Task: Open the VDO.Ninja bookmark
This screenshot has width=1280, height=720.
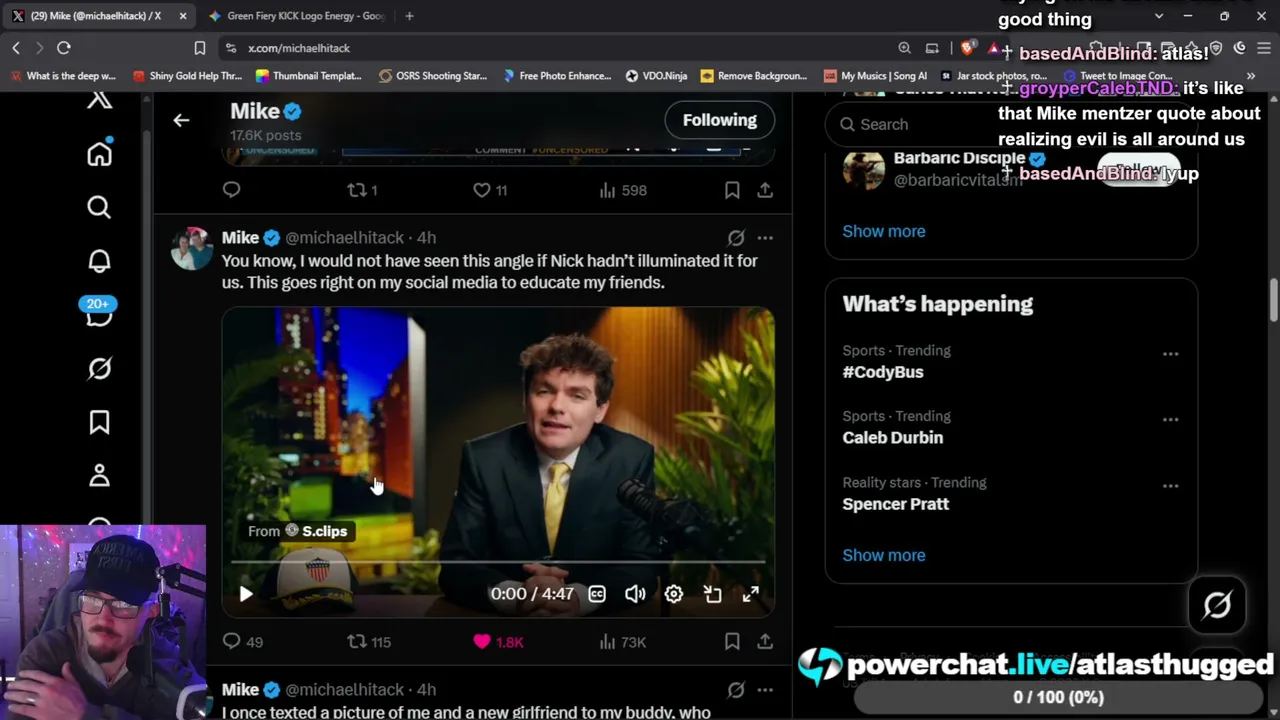Action: point(656,76)
